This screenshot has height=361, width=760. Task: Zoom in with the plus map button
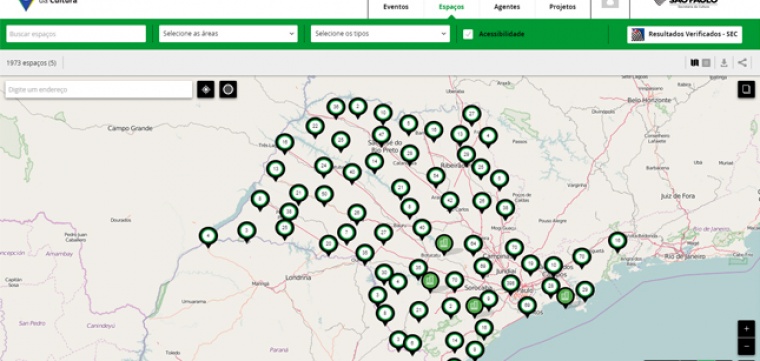click(746, 329)
